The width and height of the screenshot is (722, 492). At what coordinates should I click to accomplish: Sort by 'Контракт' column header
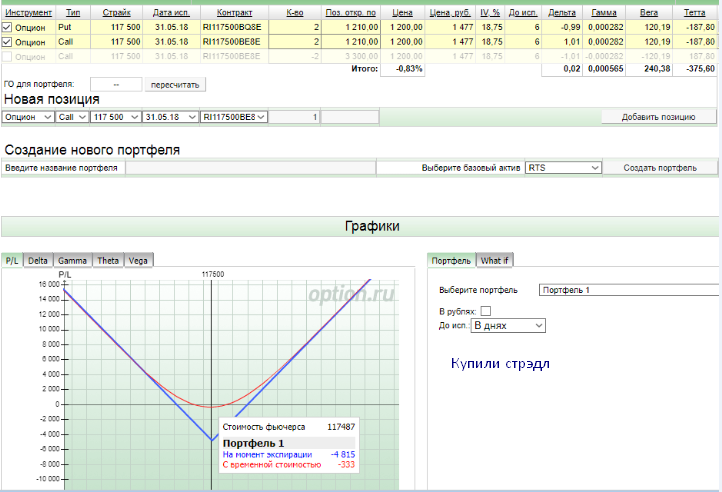(x=234, y=12)
